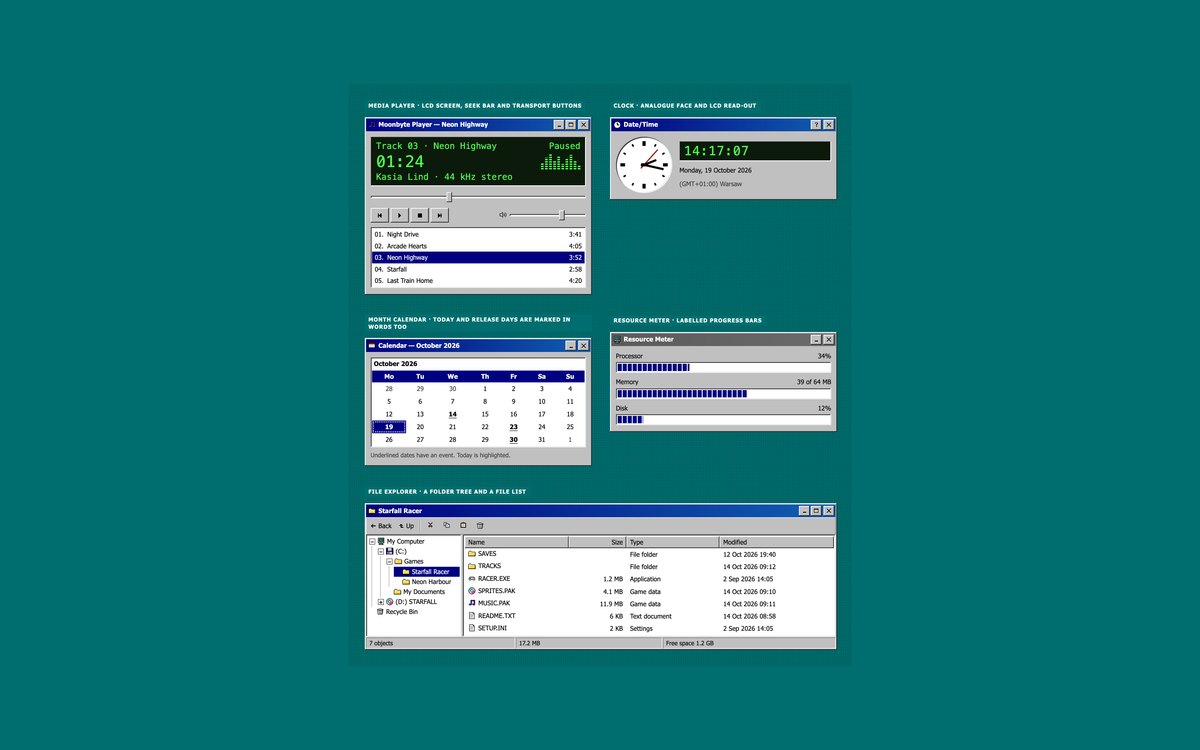The image size is (1200, 750).
Task: Click the Copy icon in the explorer toolbar
Action: coord(447,525)
